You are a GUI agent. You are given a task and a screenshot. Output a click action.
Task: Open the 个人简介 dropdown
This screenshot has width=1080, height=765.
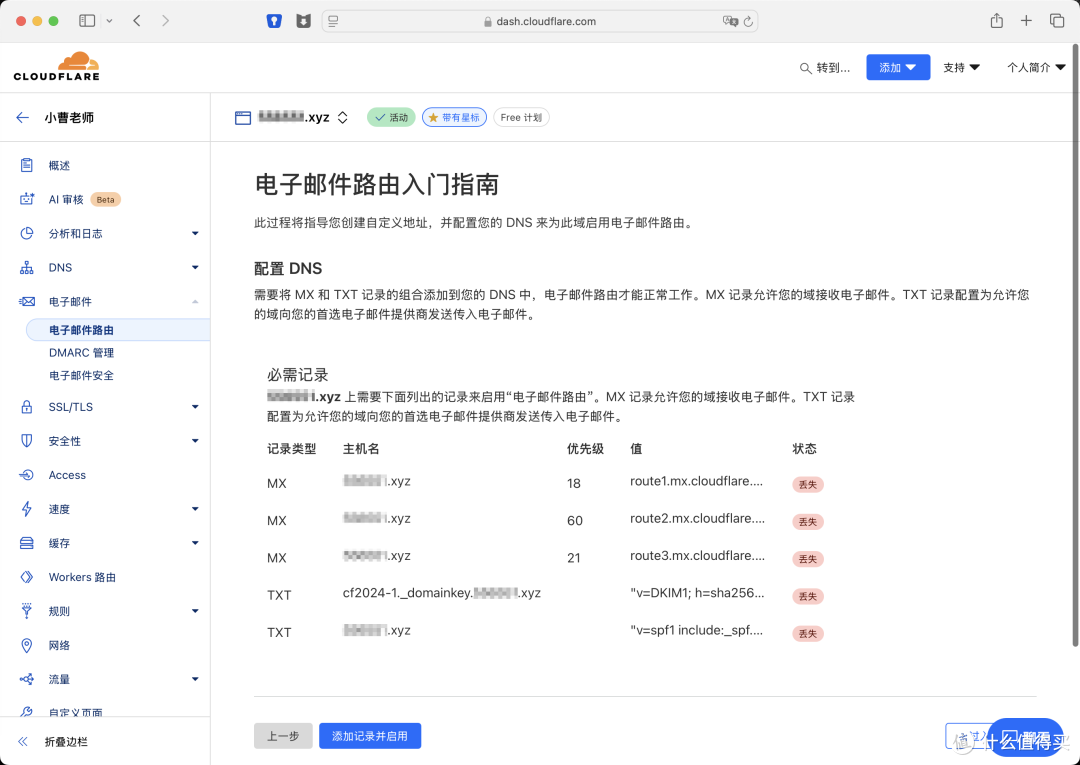(x=1035, y=67)
